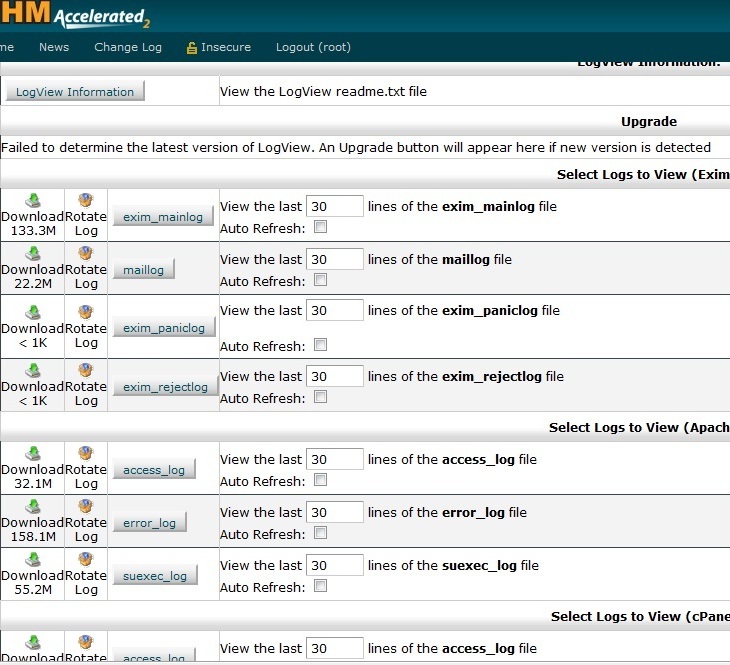
Task: Toggle Auto Refresh checkbox for maillog
Action: point(320,280)
